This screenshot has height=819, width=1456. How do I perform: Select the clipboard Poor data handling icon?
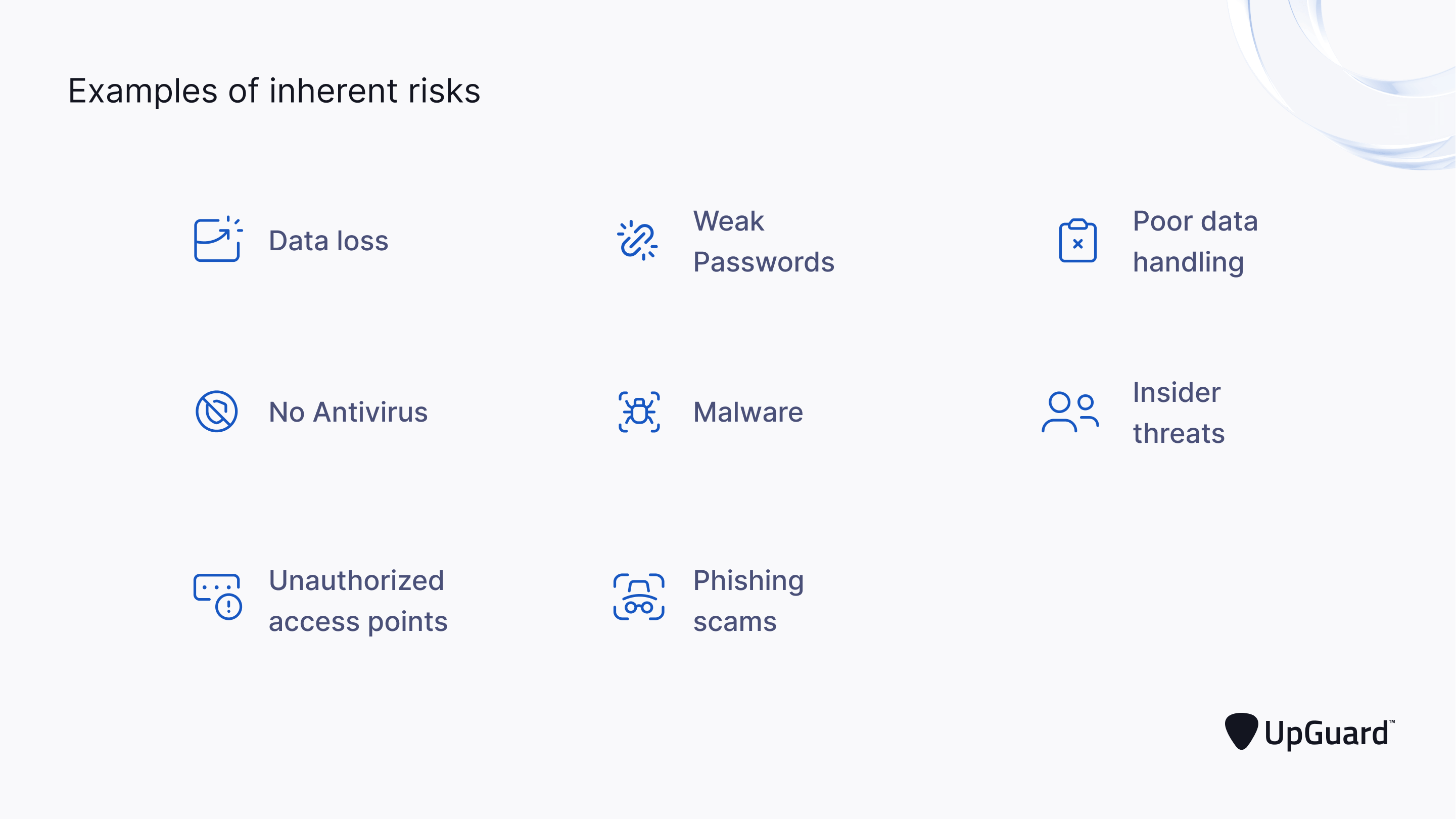[x=1077, y=241]
